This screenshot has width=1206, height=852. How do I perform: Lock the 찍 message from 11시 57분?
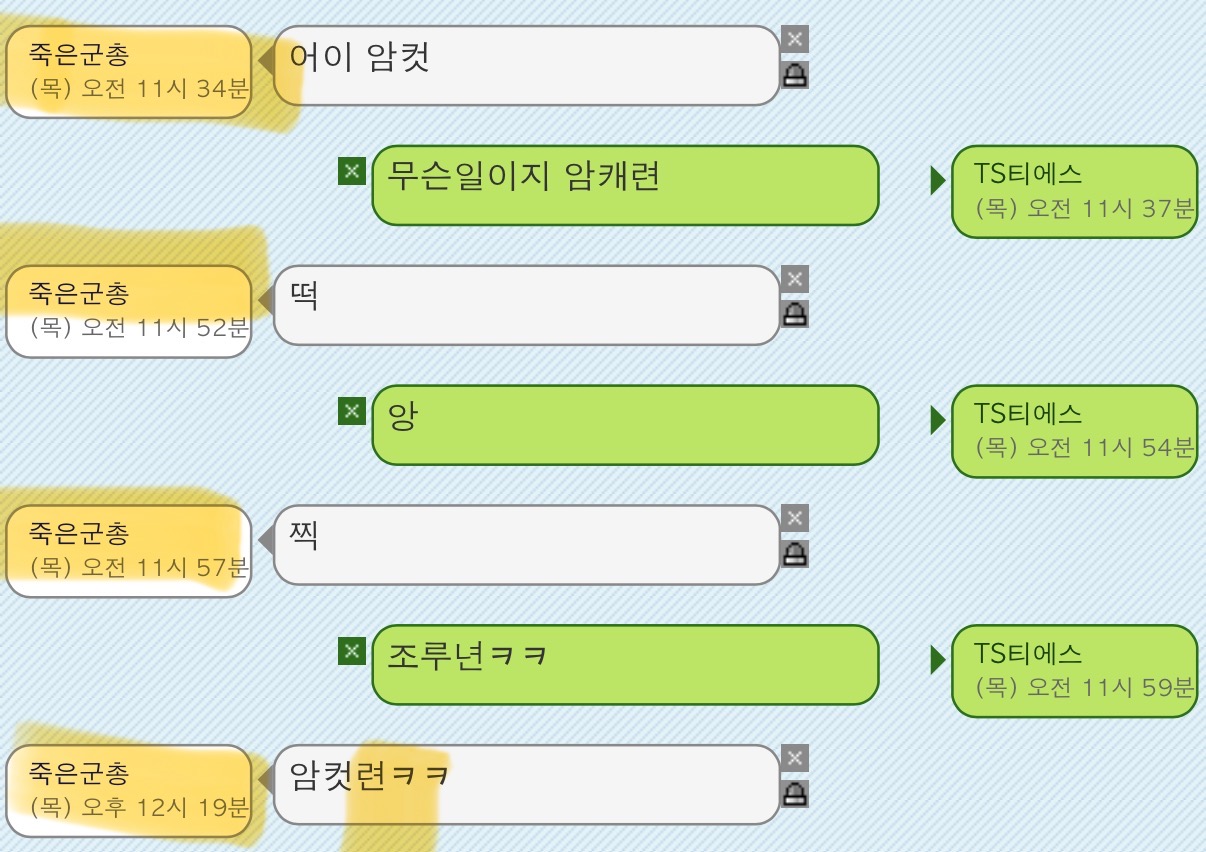pos(794,553)
